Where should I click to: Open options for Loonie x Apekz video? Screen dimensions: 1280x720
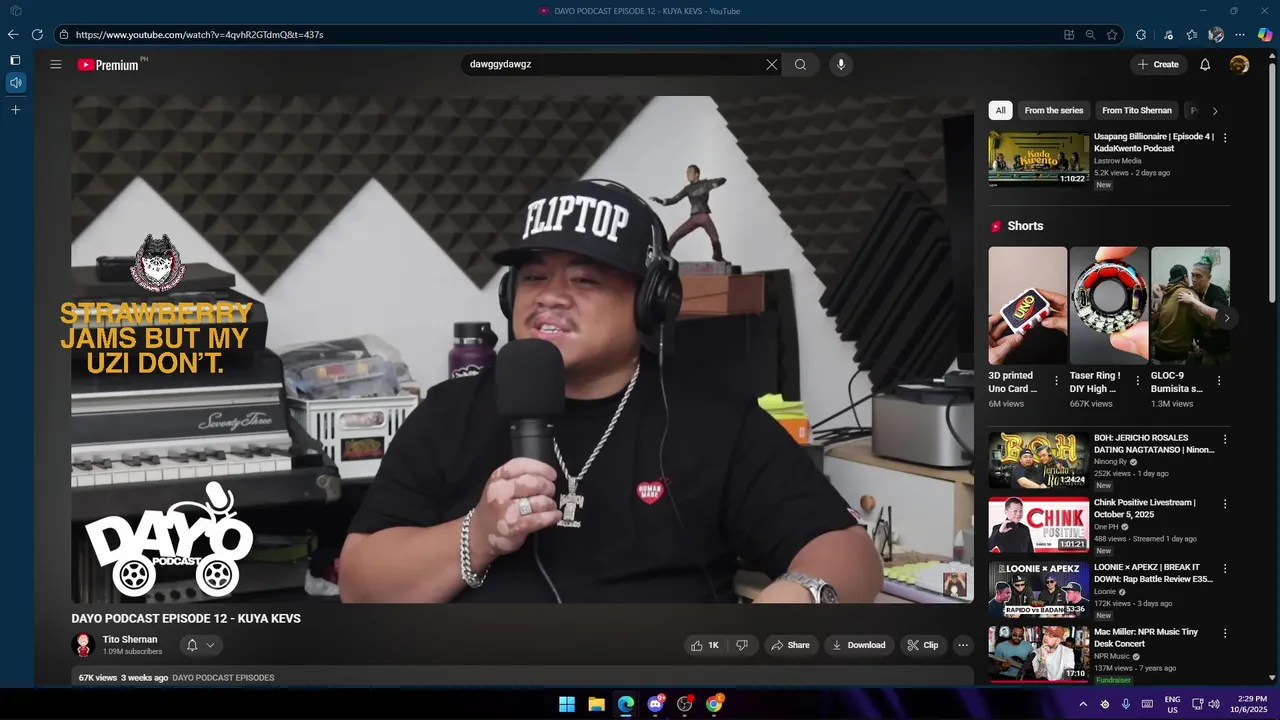pyautogui.click(x=1225, y=568)
